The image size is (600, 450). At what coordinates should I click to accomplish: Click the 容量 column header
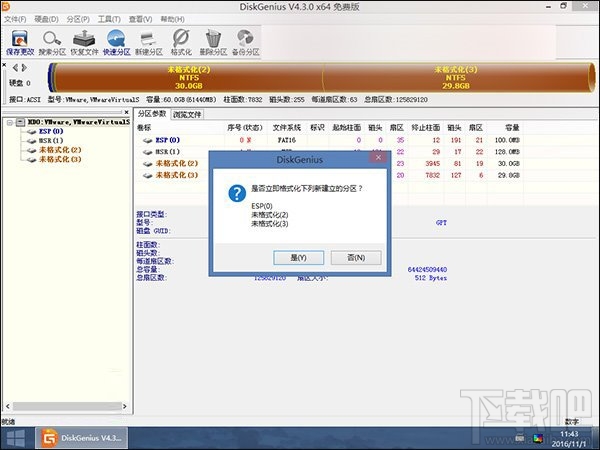(512, 128)
